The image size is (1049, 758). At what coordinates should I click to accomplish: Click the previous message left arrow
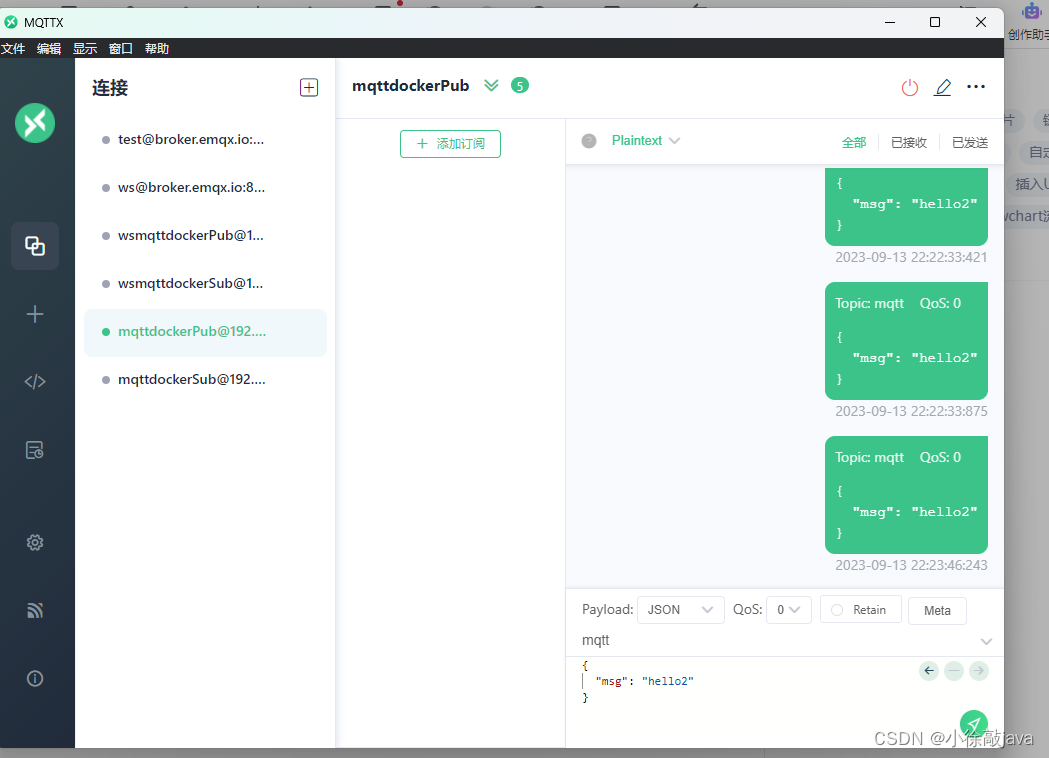[x=929, y=670]
